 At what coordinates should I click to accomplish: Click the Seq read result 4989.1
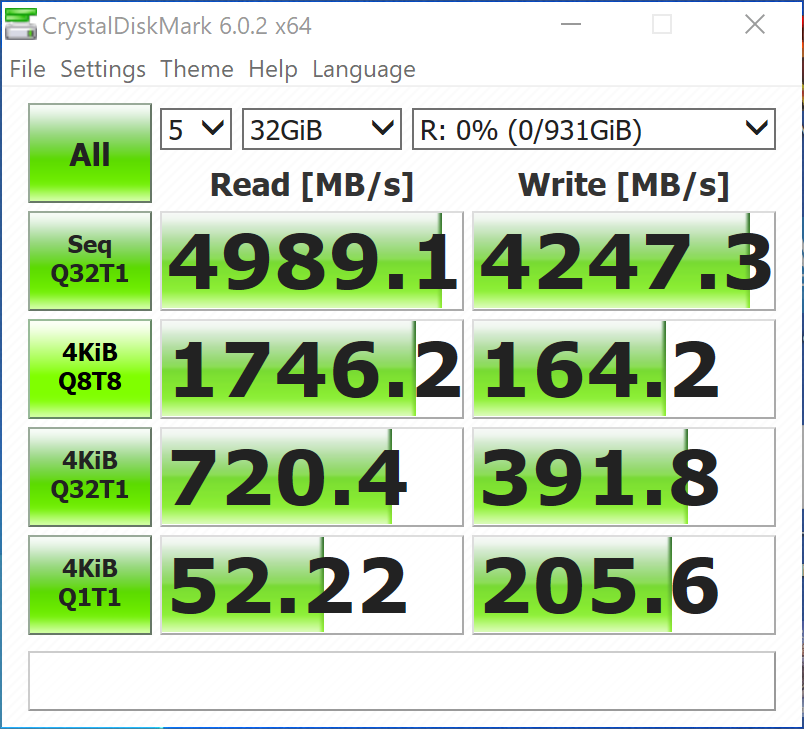tap(312, 261)
